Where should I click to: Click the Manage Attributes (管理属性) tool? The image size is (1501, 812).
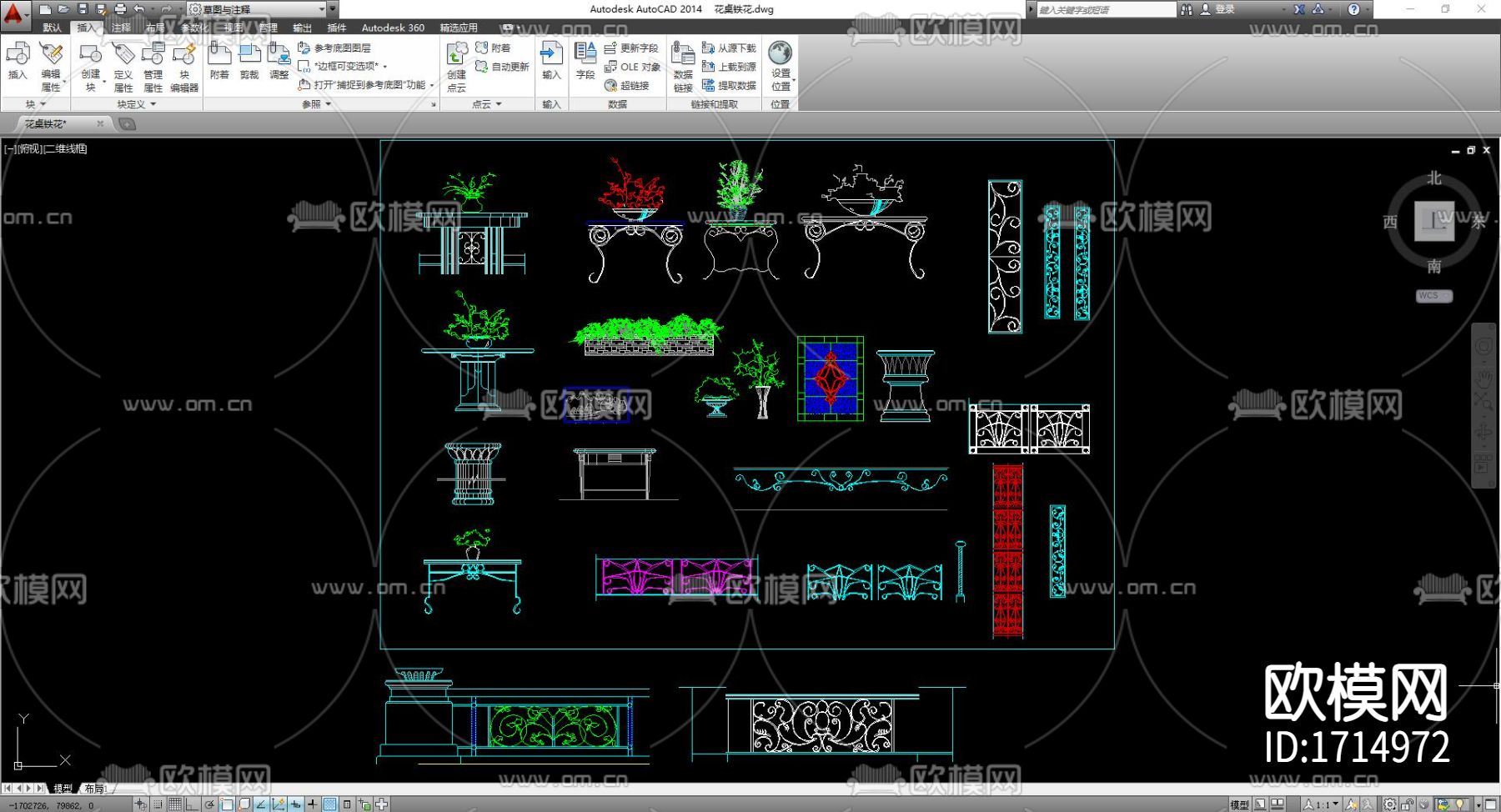[x=153, y=66]
